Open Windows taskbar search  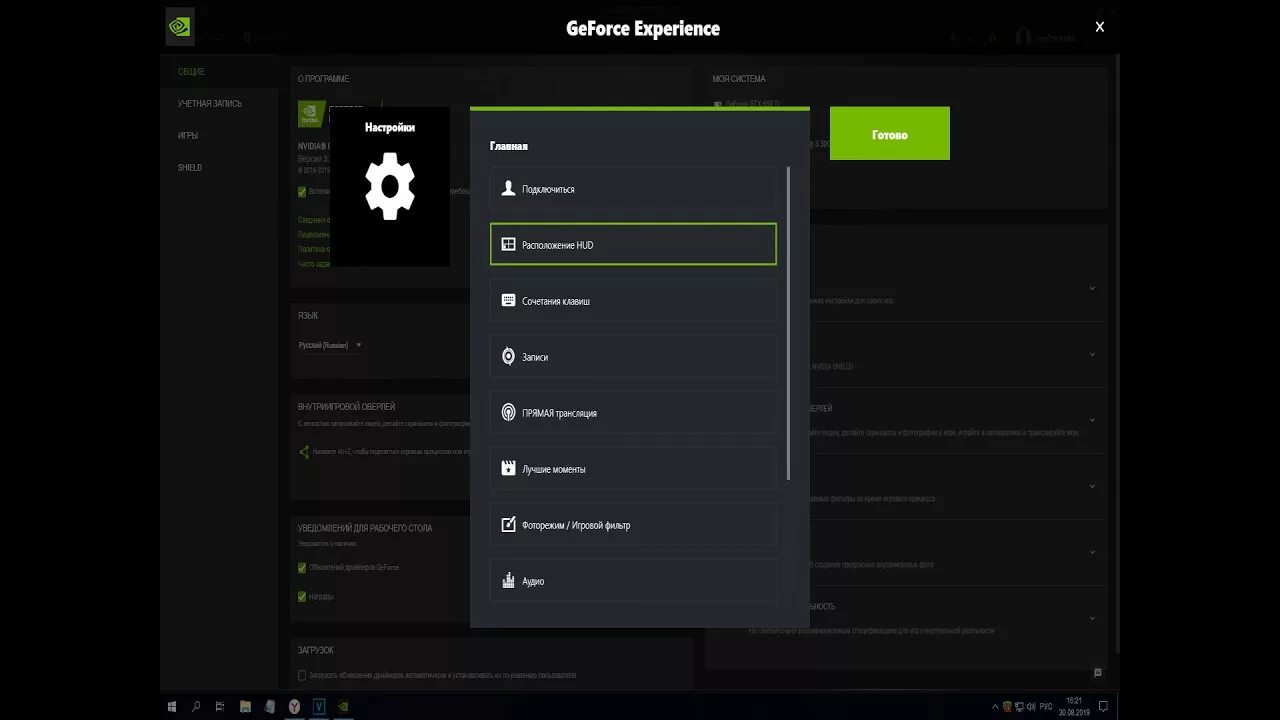(196, 705)
